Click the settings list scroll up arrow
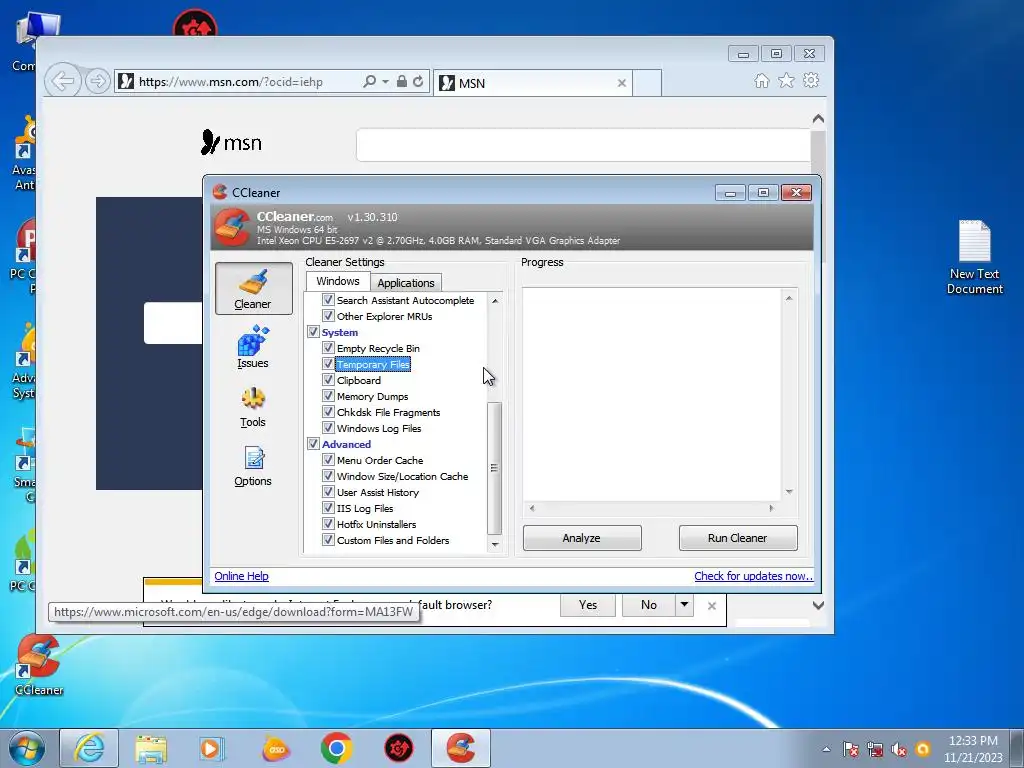1024x768 pixels. coord(494,301)
